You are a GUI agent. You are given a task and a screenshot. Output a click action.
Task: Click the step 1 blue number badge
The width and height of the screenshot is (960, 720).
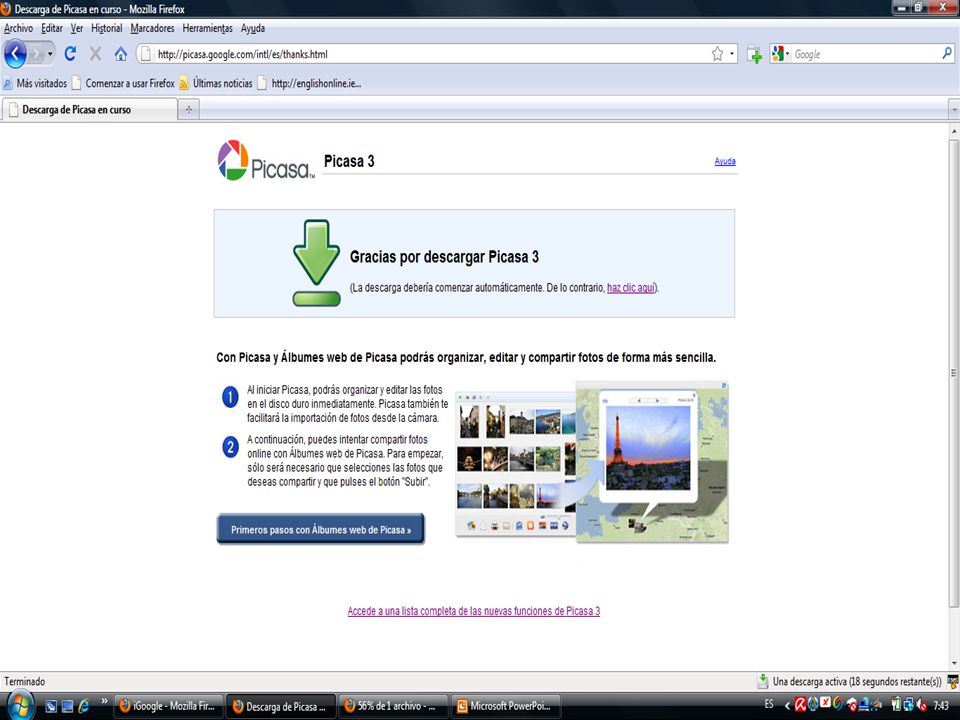pyautogui.click(x=230, y=397)
